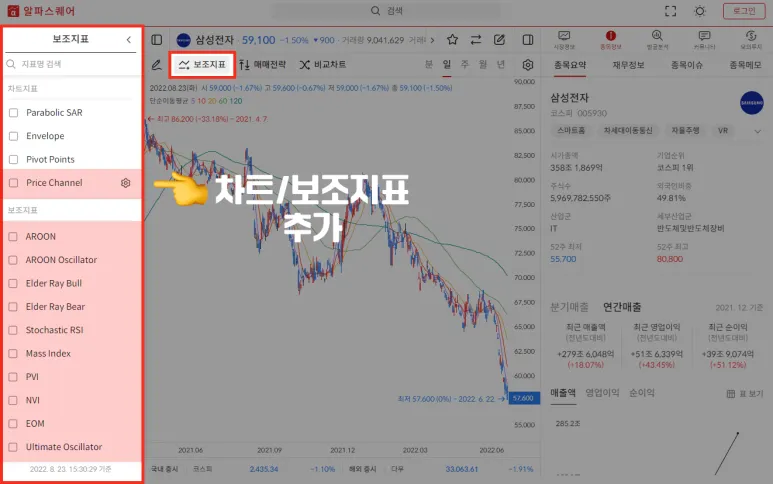Click the 차세대이동통신 theme tag
This screenshot has height=484, width=773.
(x=628, y=131)
